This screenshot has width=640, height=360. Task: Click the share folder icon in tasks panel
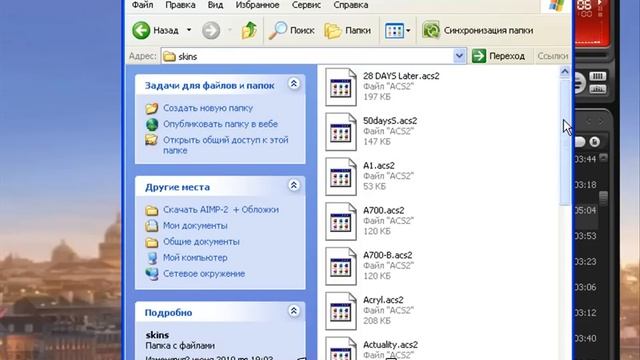[151, 140]
